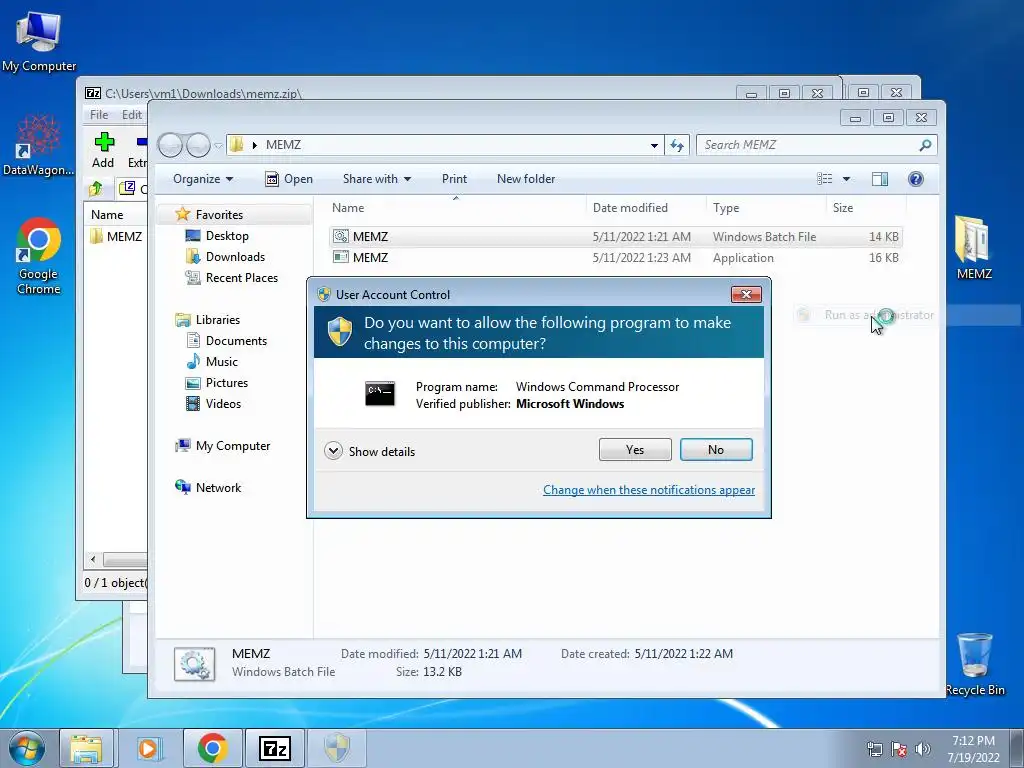Open the MEMZ folder on the desktop
Image resolution: width=1024 pixels, height=768 pixels.
click(x=974, y=247)
